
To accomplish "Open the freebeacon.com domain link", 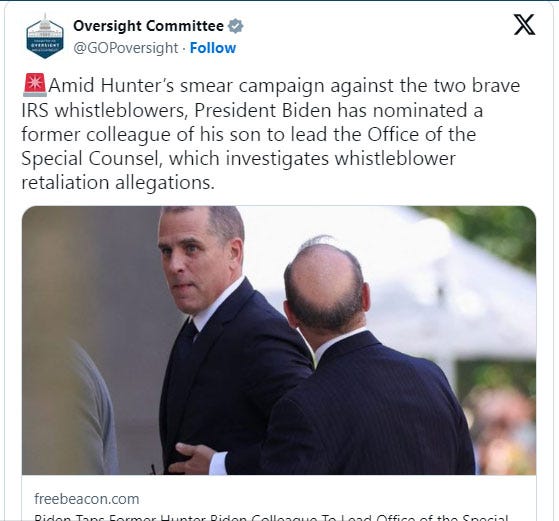I will [x=87, y=499].
